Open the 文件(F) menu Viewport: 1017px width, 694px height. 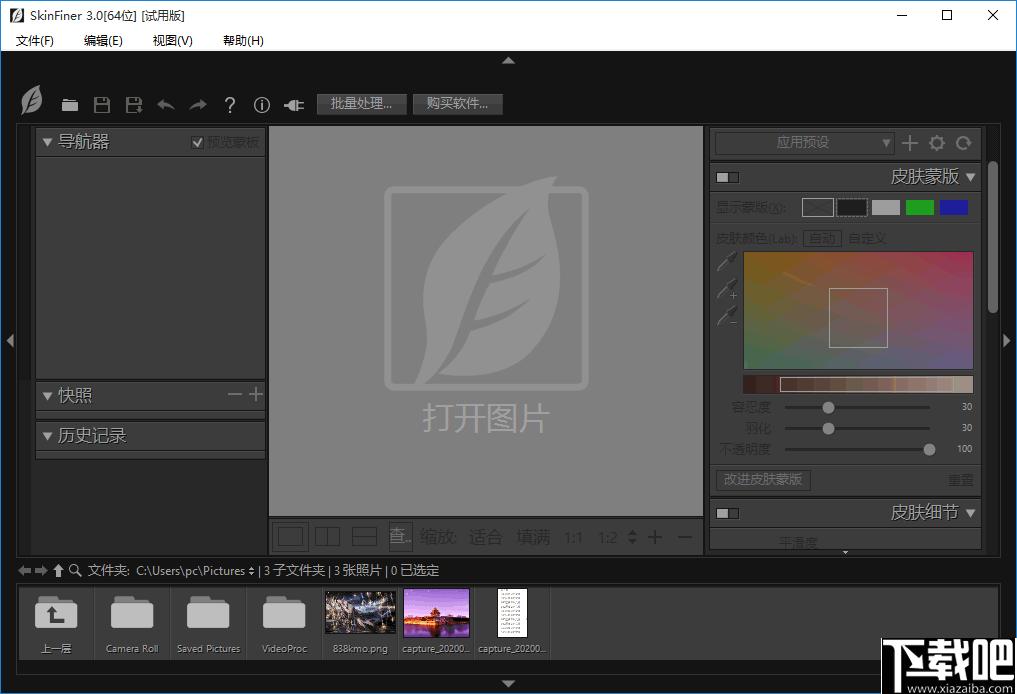click(x=35, y=40)
